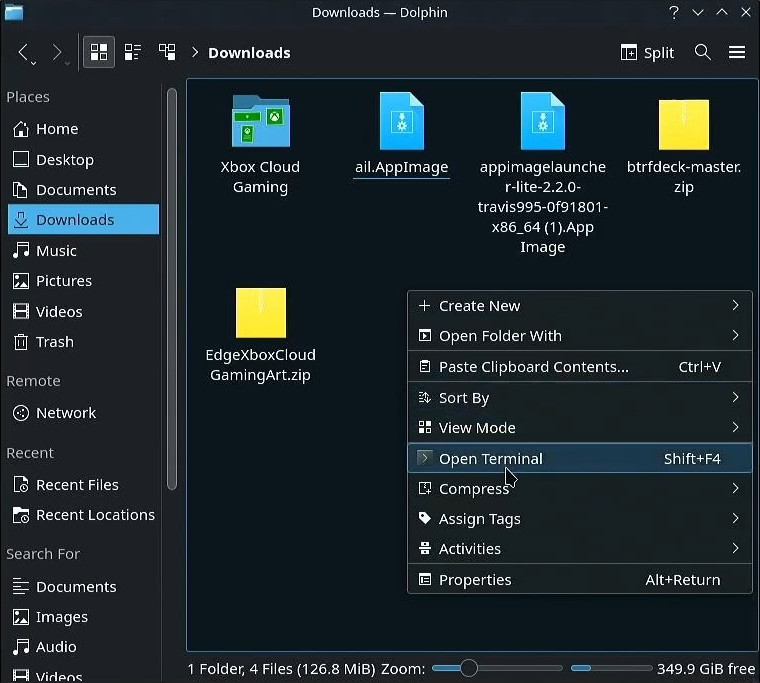Select the ail.AppImage file icon
The image size is (760, 683).
(x=401, y=121)
